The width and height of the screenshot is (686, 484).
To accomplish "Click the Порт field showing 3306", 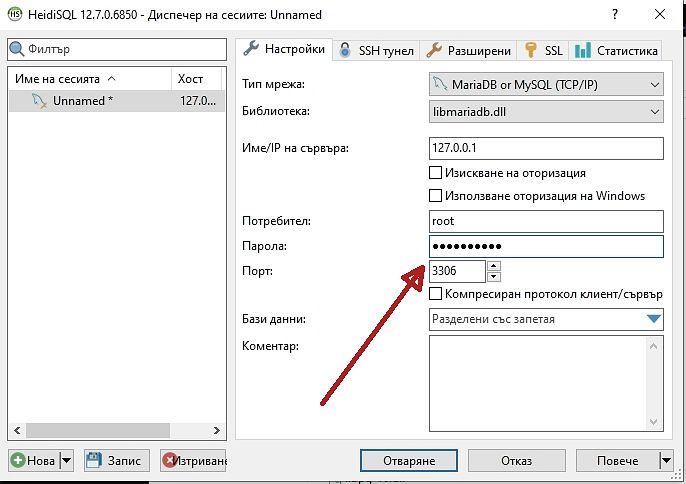I will pyautogui.click(x=457, y=271).
